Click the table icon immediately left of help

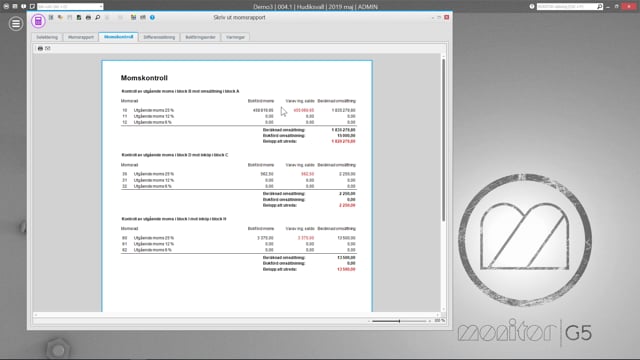[143, 18]
